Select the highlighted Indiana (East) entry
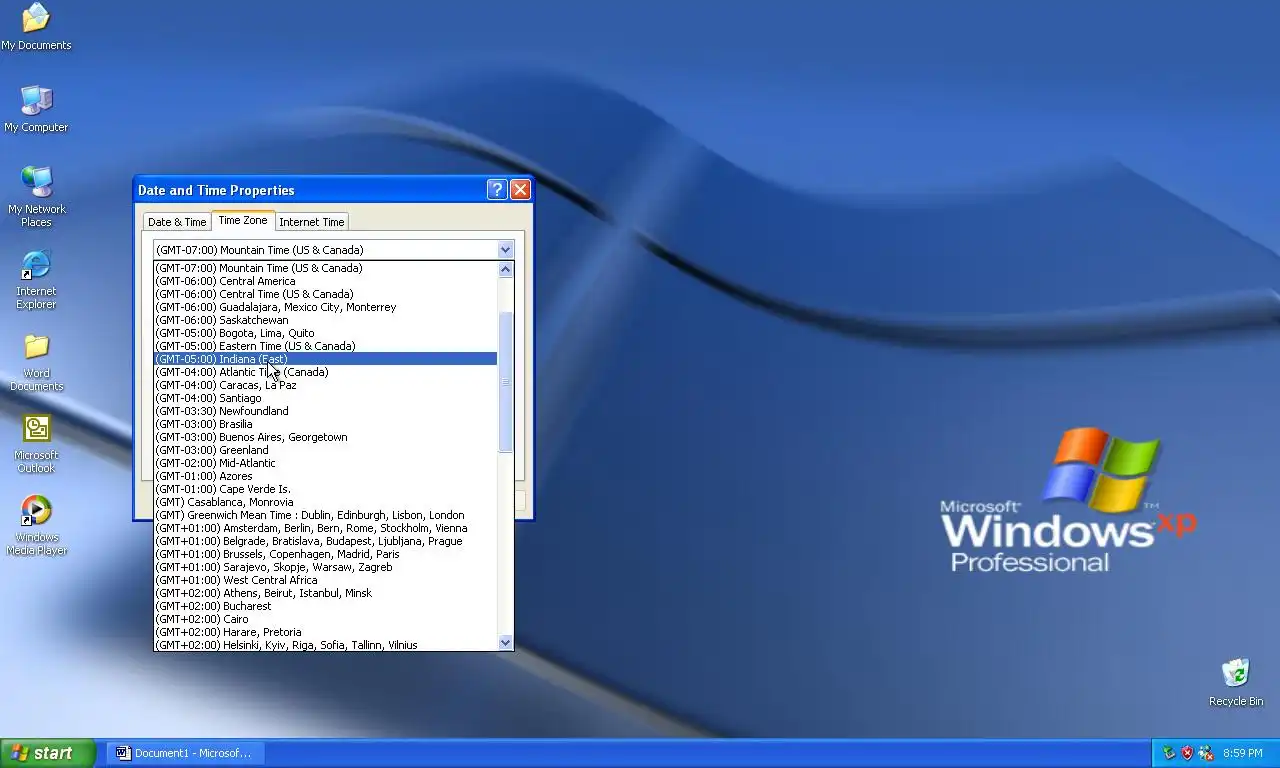Screen dimensions: 1280x768 click(325, 359)
